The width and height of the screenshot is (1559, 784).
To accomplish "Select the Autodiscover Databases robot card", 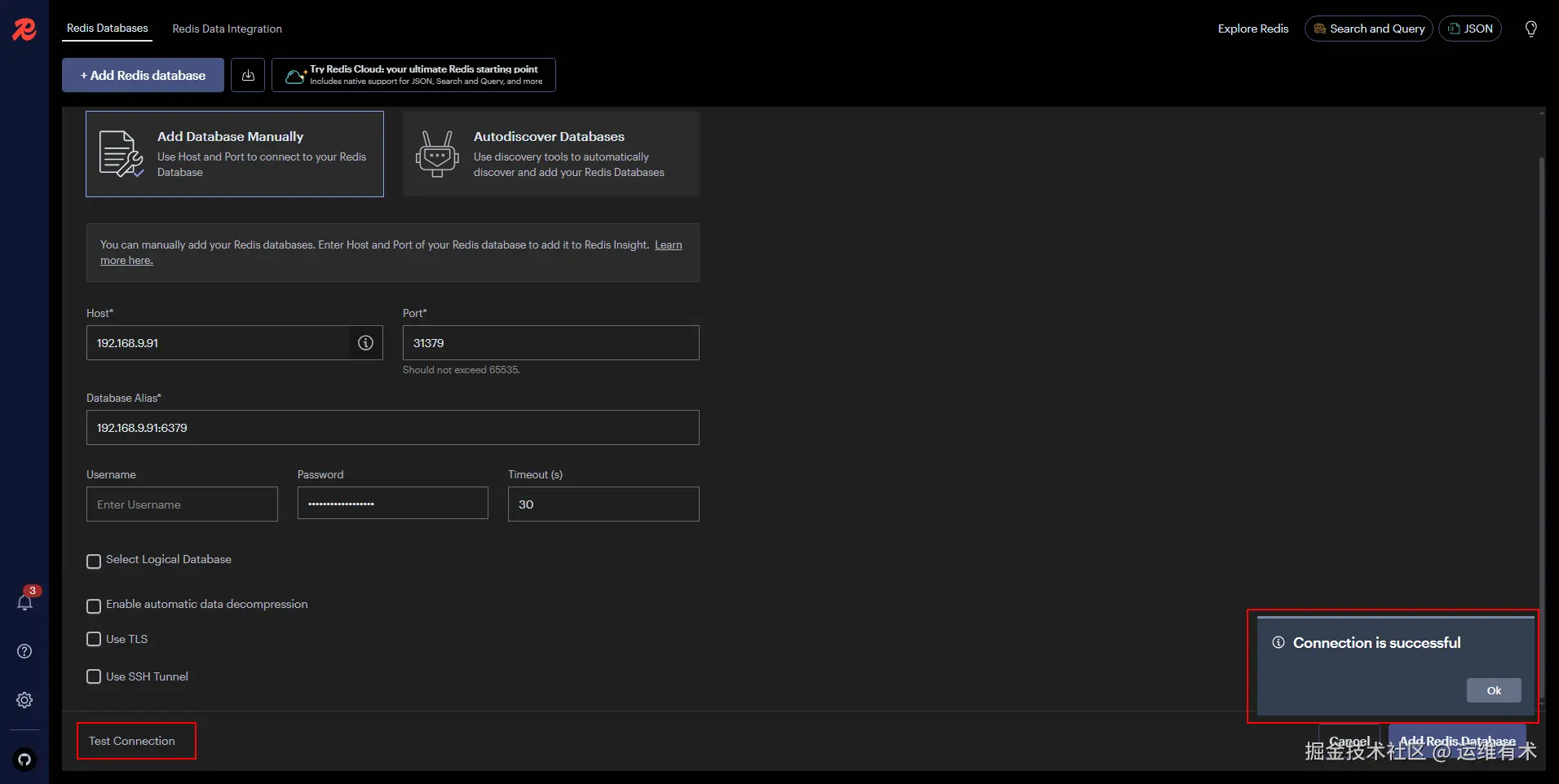I will click(550, 154).
